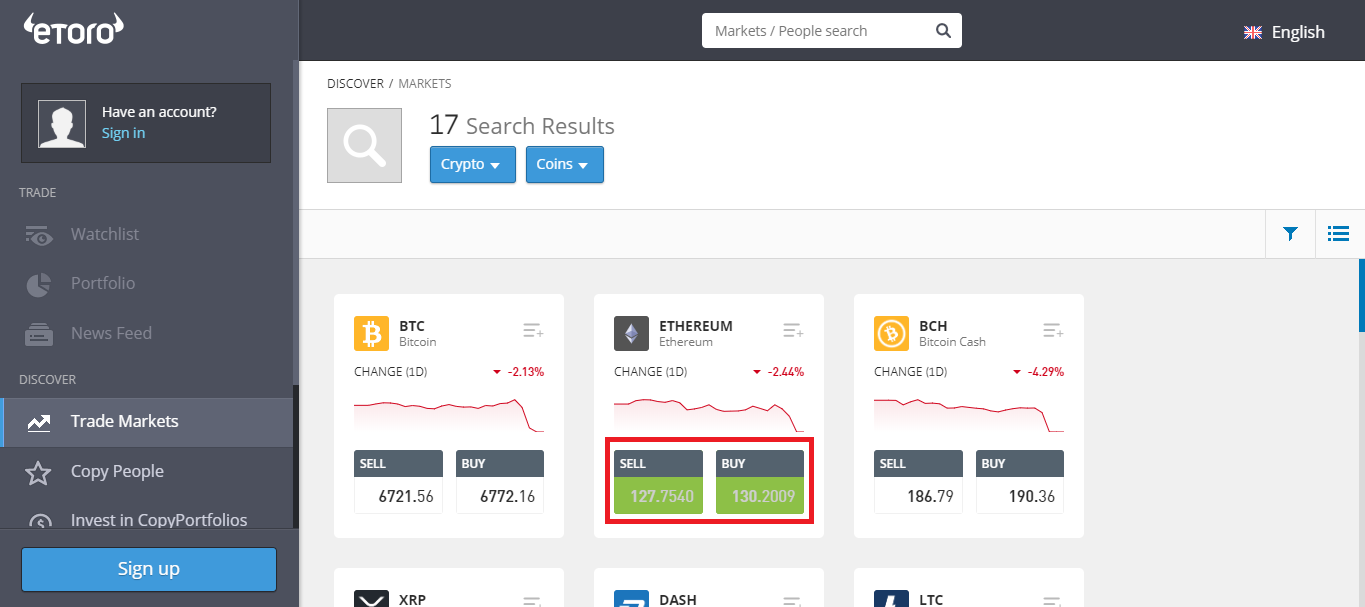
Task: Click the search magnifier icon
Action: pyautogui.click(x=942, y=31)
